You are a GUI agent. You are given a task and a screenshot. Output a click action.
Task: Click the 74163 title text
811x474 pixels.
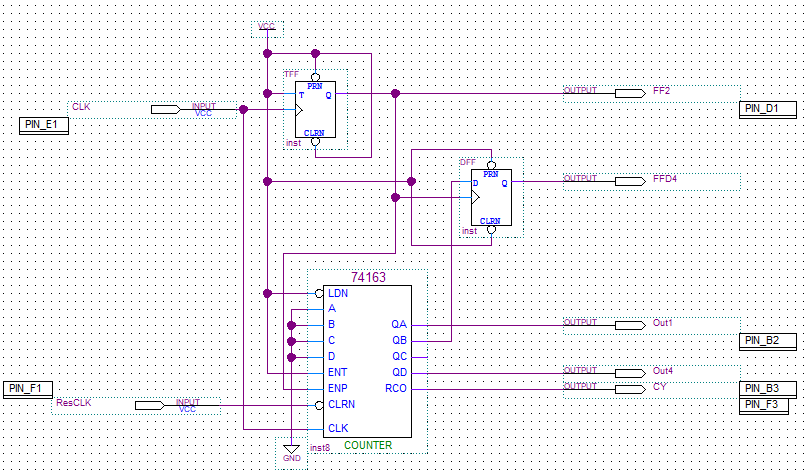(368, 277)
